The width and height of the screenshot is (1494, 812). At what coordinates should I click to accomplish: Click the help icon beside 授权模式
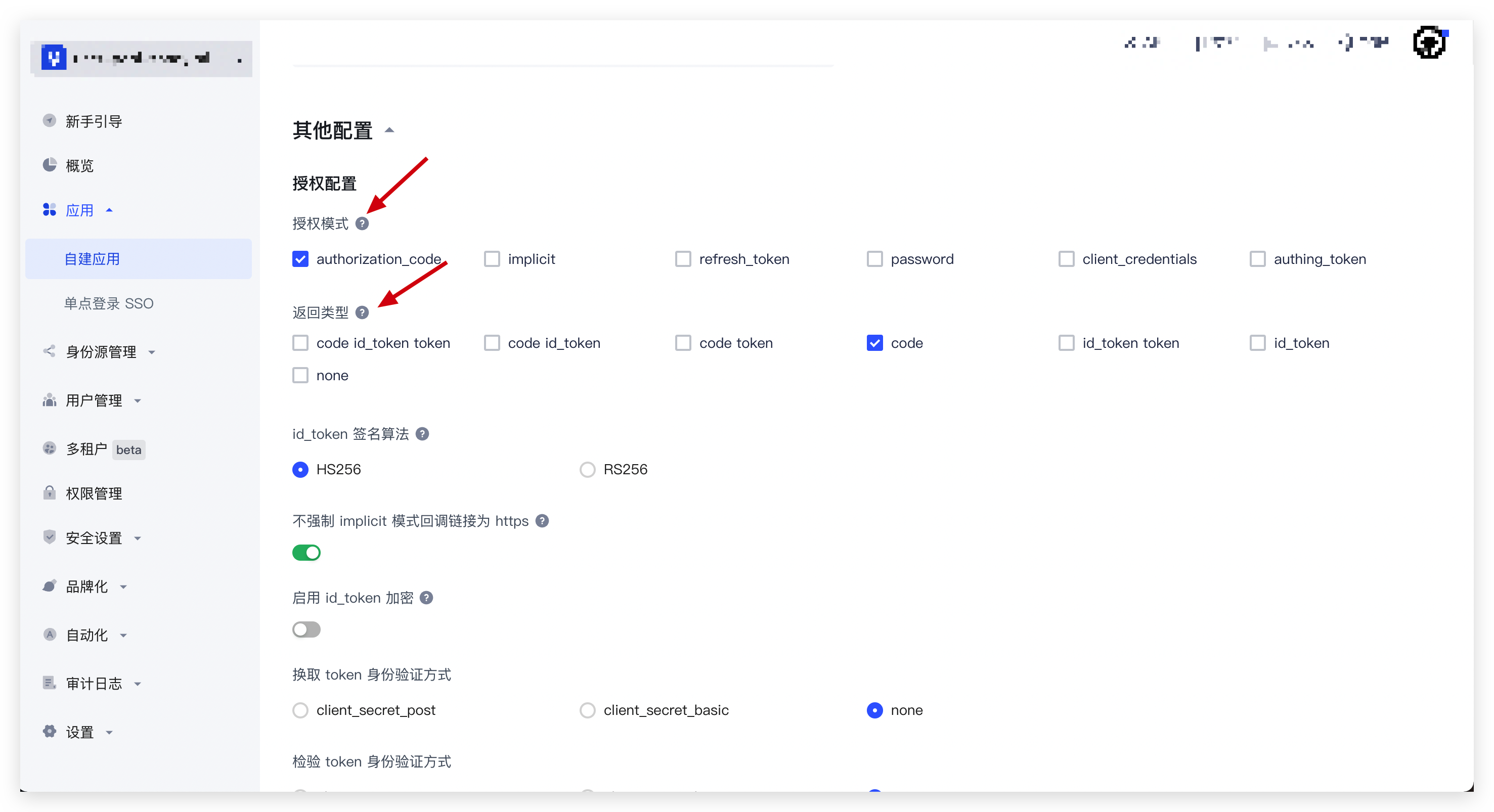pyautogui.click(x=363, y=224)
